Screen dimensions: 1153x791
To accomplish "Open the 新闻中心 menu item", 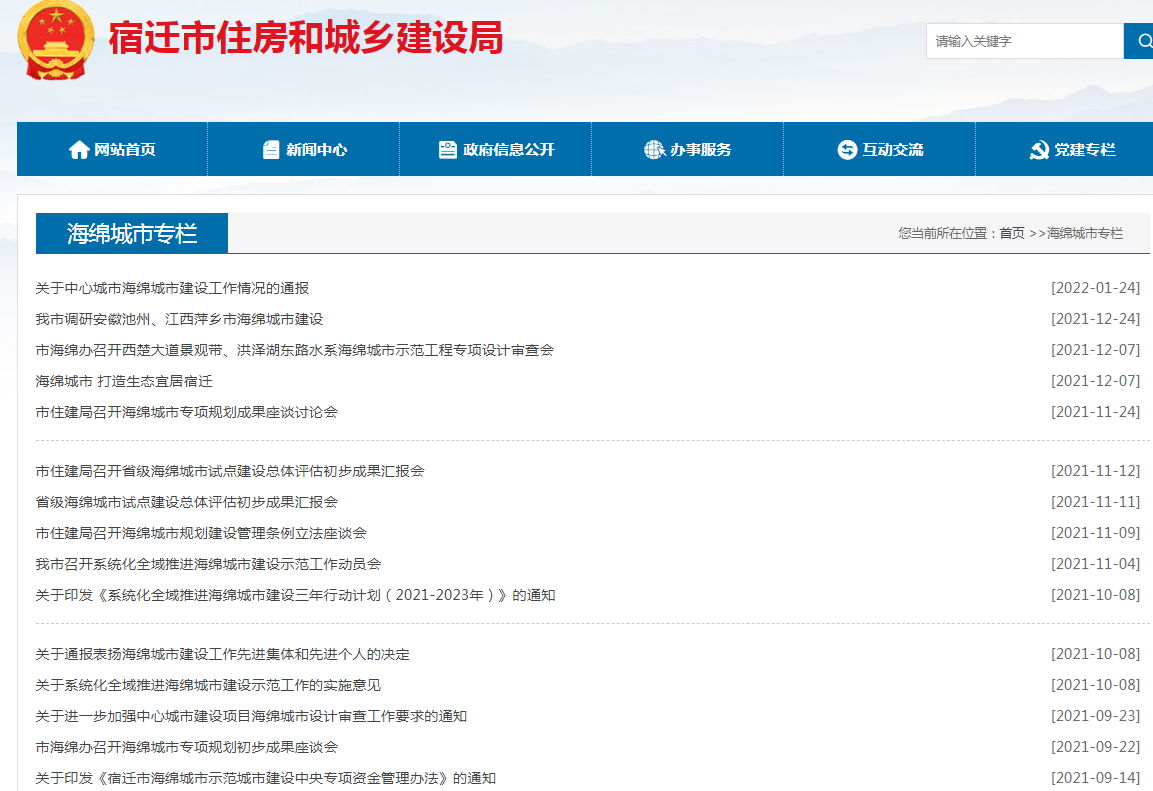I will 304,149.
